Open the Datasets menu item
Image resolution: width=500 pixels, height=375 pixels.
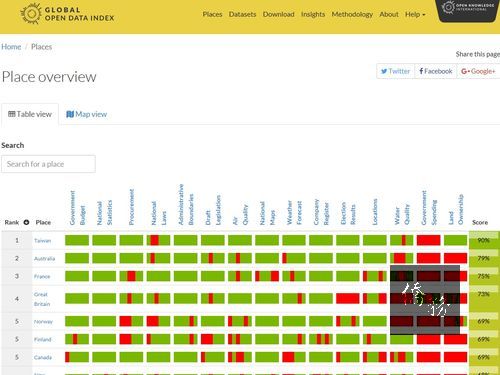coord(242,14)
